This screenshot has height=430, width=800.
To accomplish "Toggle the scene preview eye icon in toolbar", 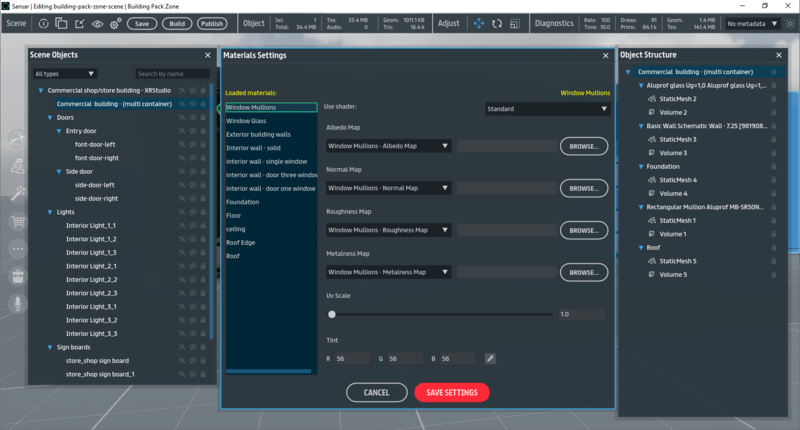I will [x=98, y=22].
